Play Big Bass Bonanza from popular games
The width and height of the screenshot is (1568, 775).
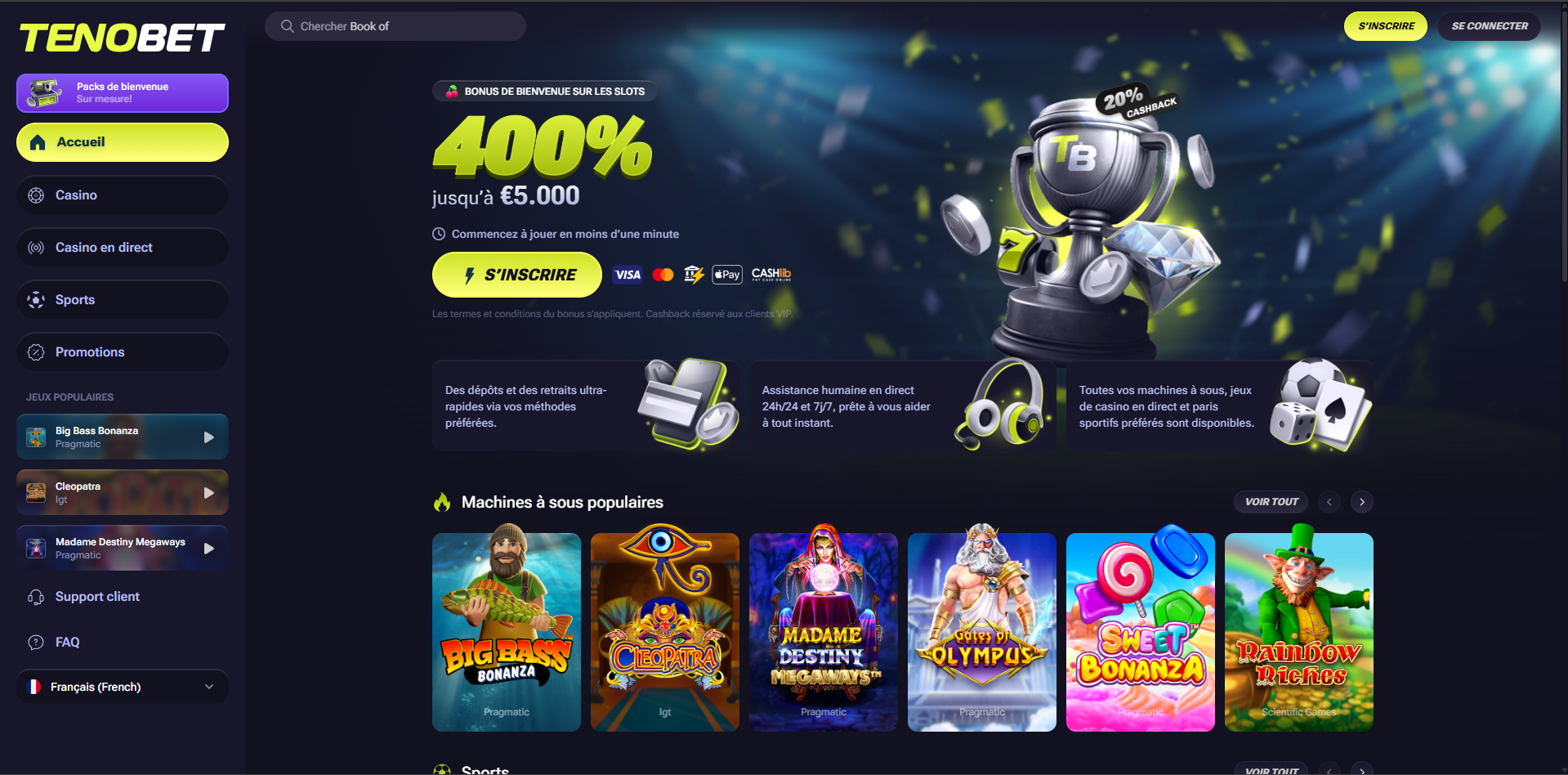click(x=123, y=437)
